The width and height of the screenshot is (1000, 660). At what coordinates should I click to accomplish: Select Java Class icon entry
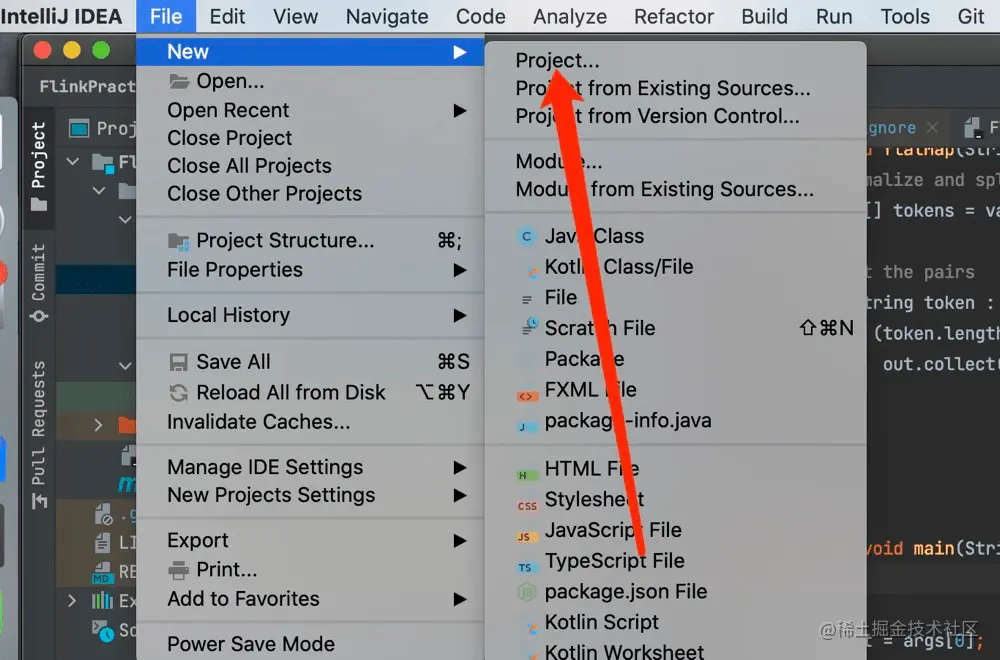tap(526, 237)
